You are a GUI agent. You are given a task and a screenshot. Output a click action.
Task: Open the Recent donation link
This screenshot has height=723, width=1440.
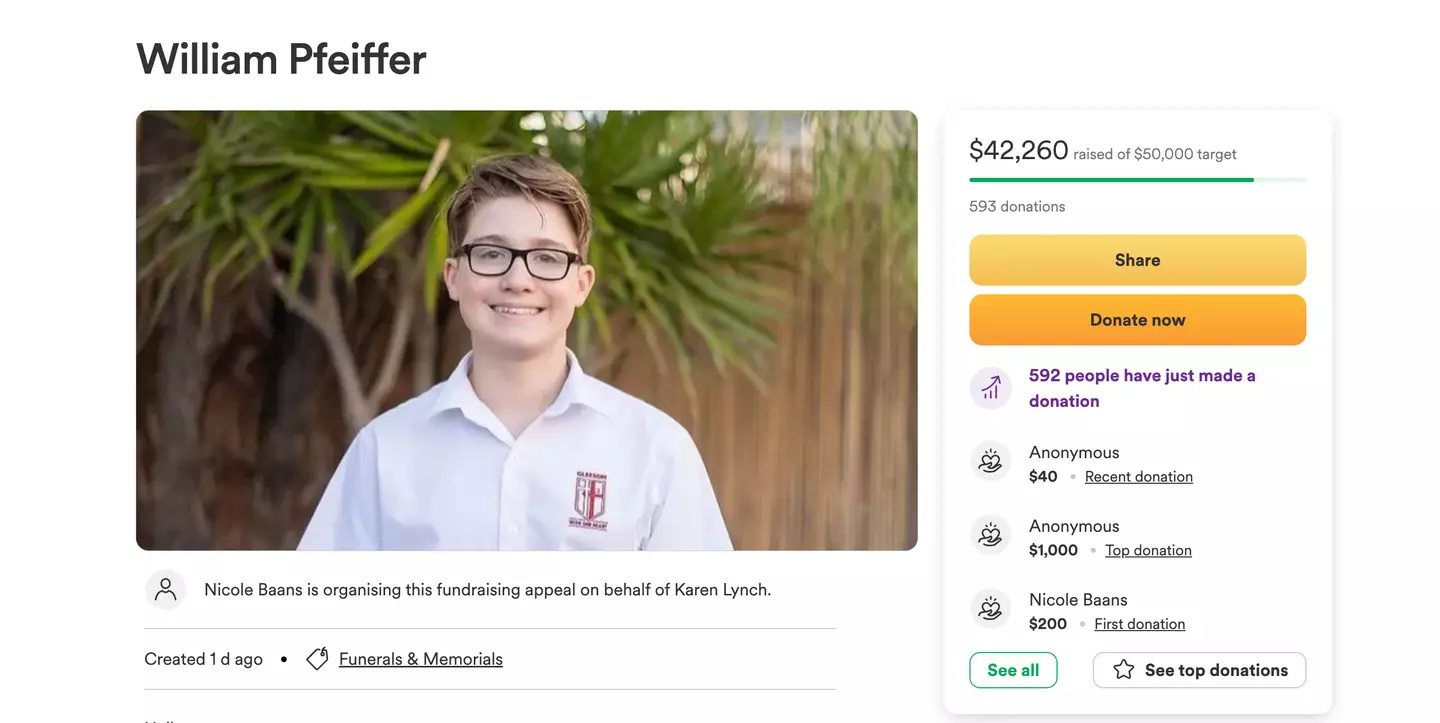pos(1138,477)
